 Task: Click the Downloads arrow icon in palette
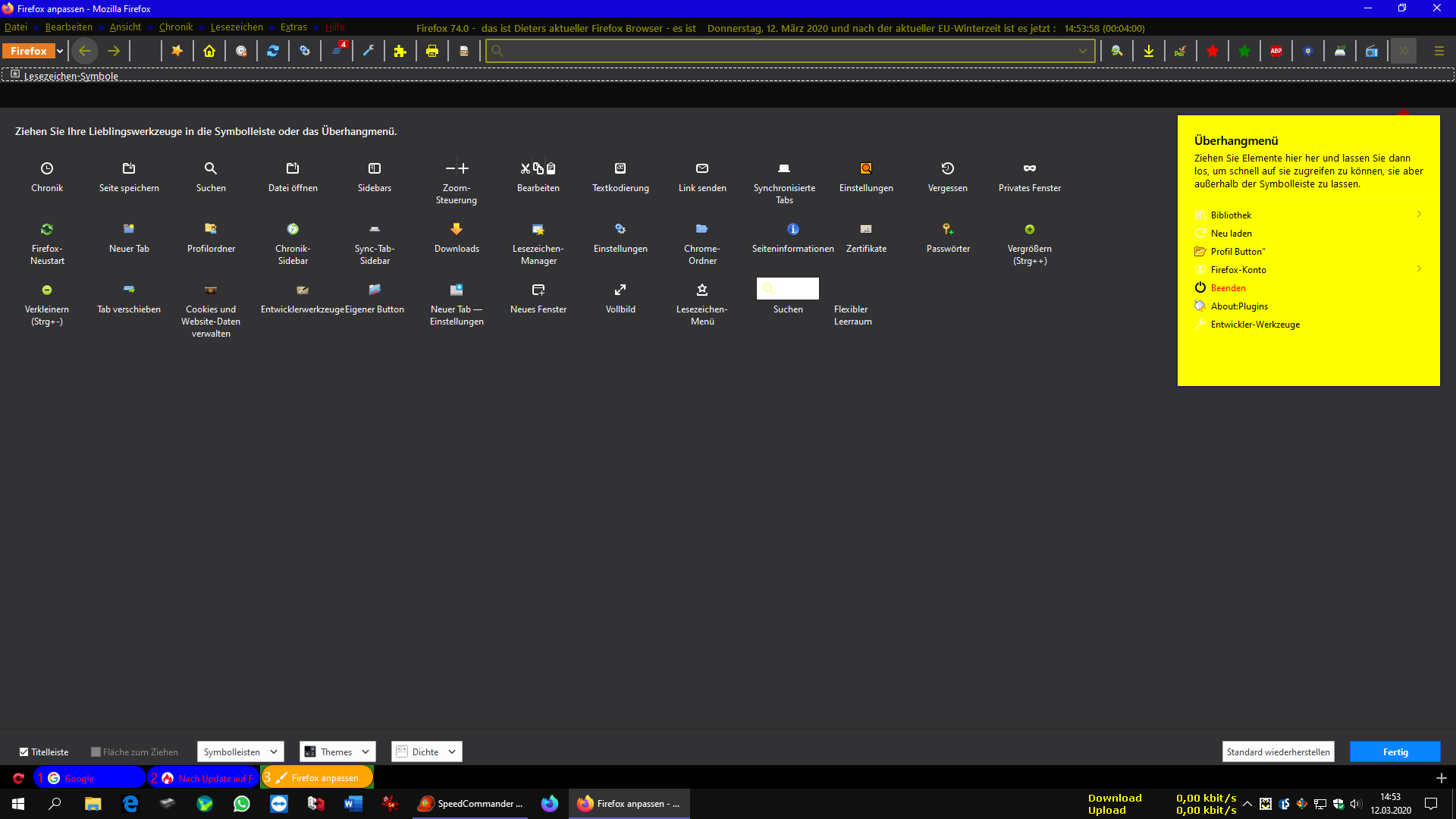point(457,229)
